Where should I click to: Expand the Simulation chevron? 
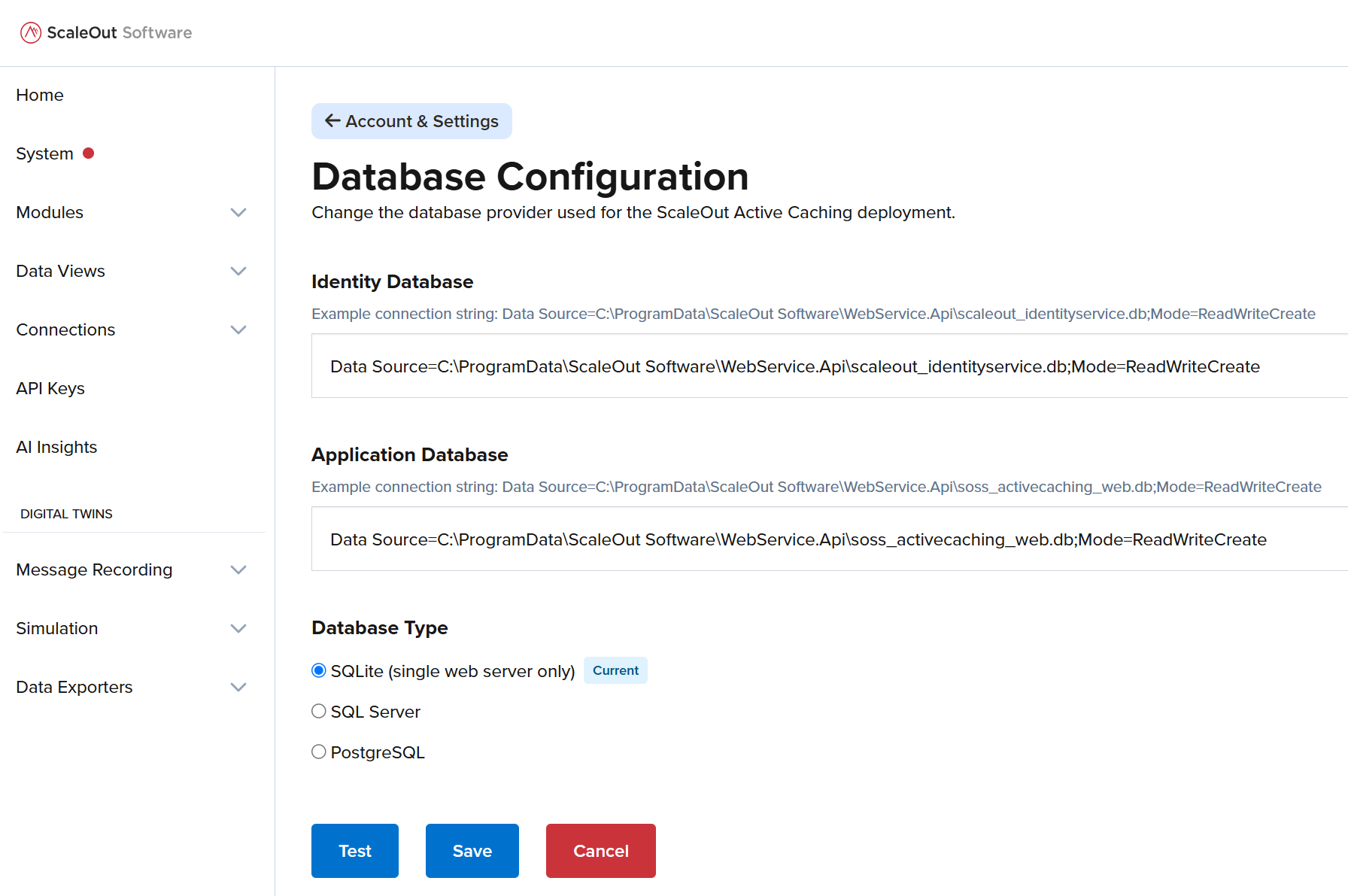[238, 628]
